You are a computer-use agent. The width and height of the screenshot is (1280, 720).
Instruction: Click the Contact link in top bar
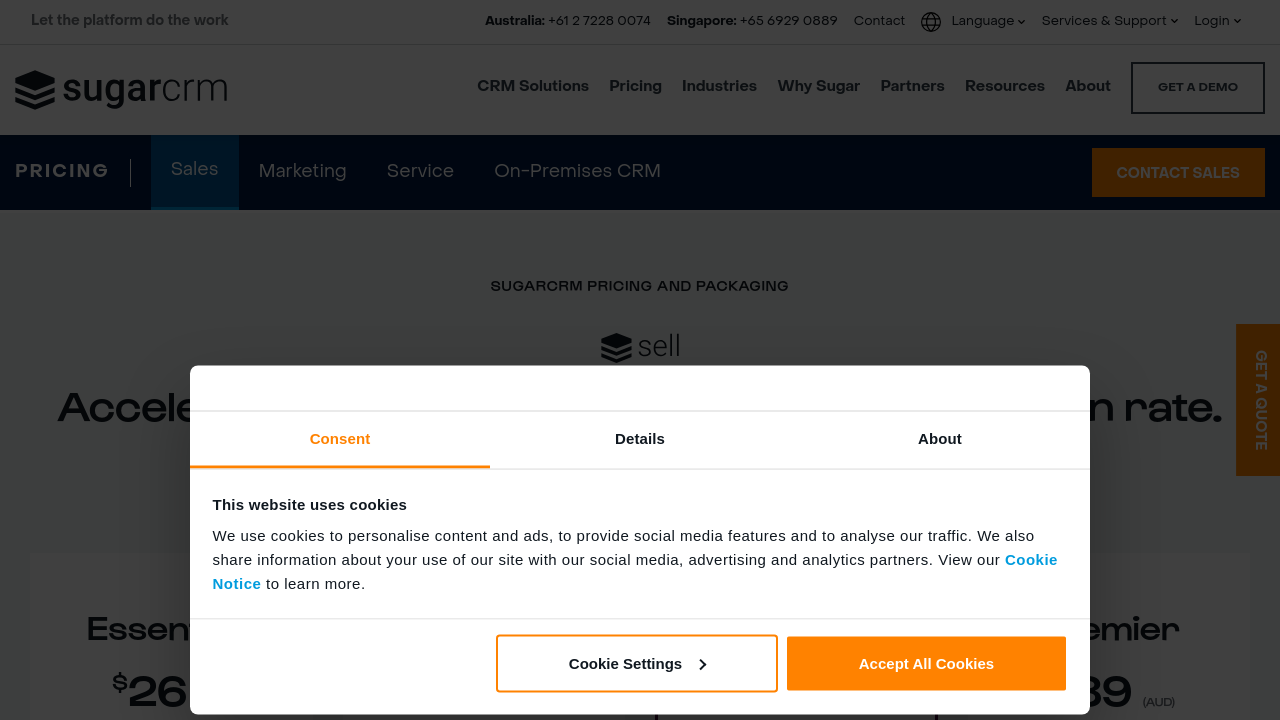tap(879, 21)
